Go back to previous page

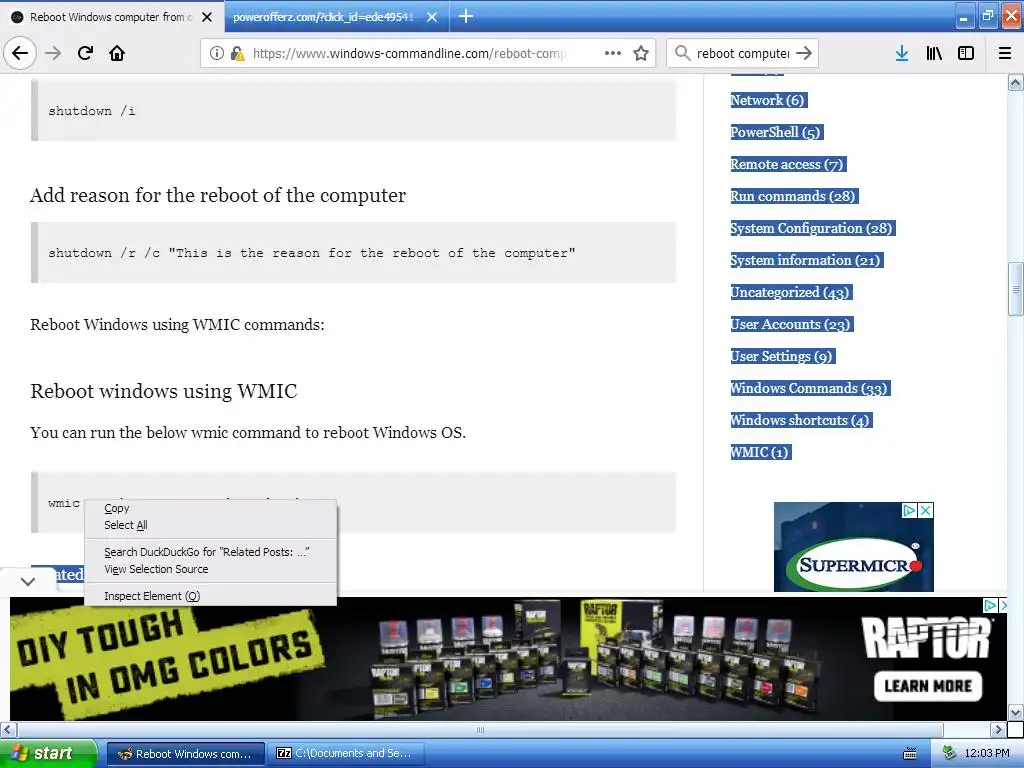[20, 53]
